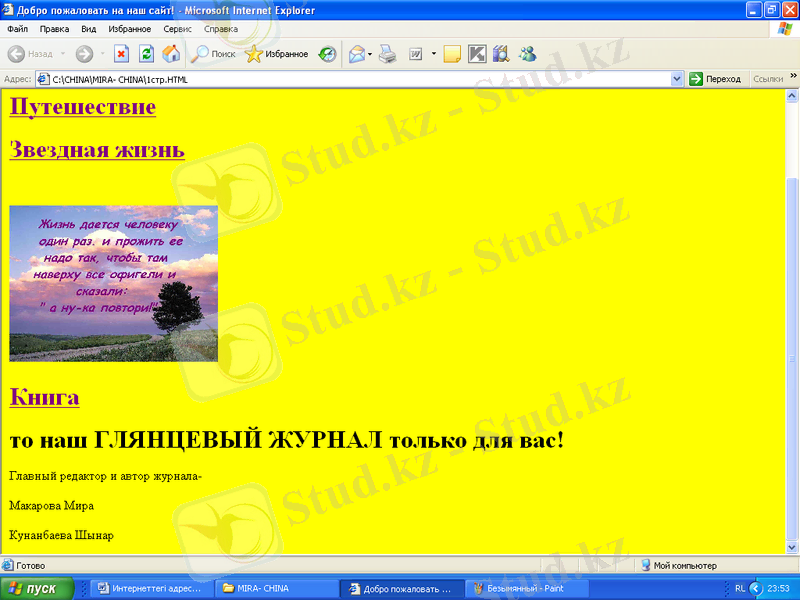800x600 pixels.
Task: Expand the Forward history dropdown arrow
Action: tap(102, 54)
